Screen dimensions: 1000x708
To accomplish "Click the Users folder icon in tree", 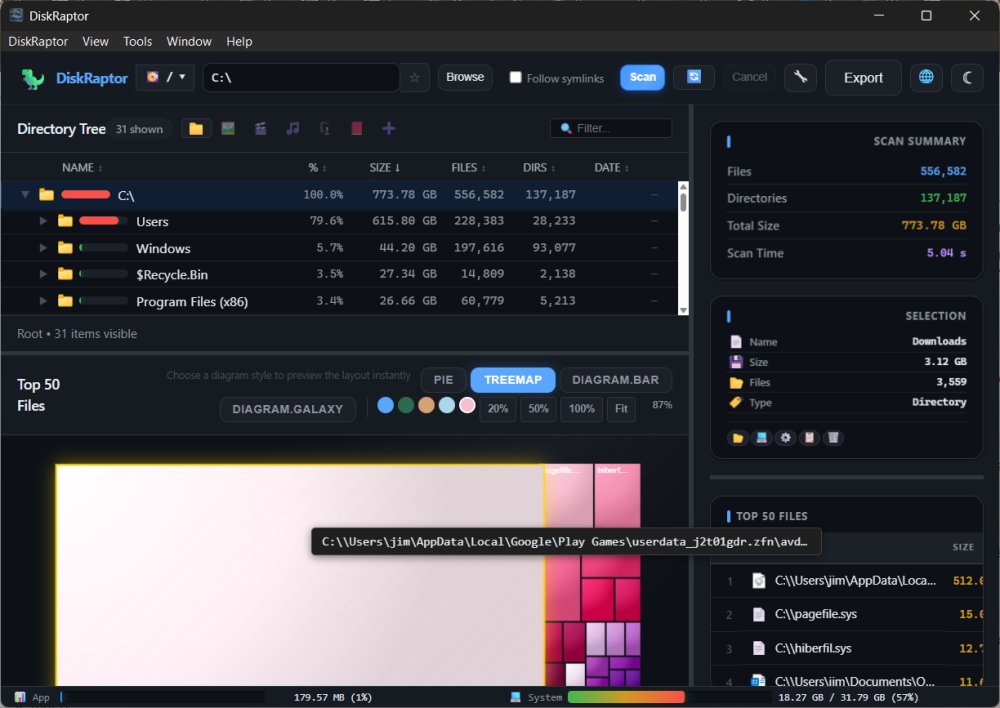I will 65,221.
